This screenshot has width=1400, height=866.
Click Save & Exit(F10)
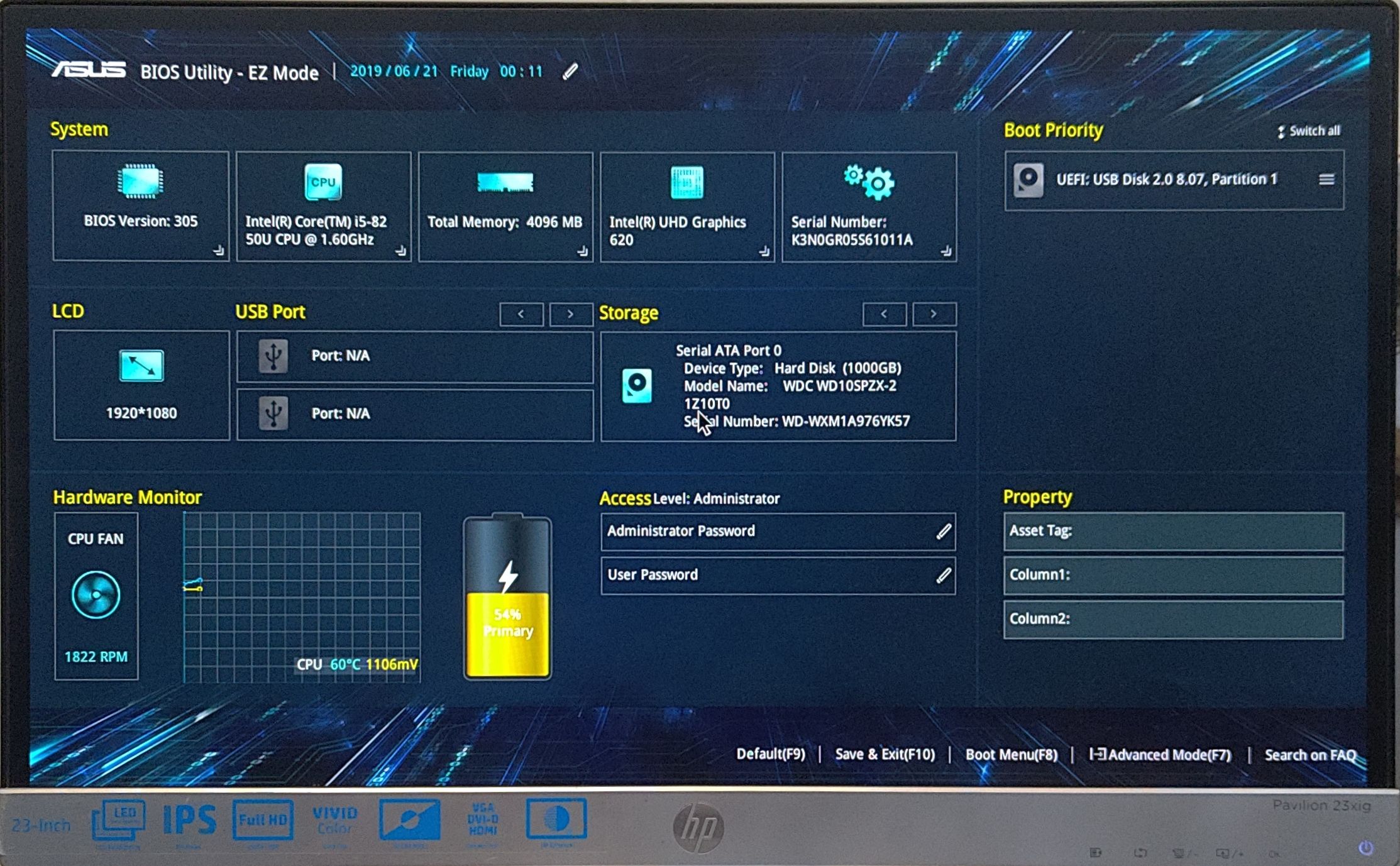pyautogui.click(x=885, y=754)
